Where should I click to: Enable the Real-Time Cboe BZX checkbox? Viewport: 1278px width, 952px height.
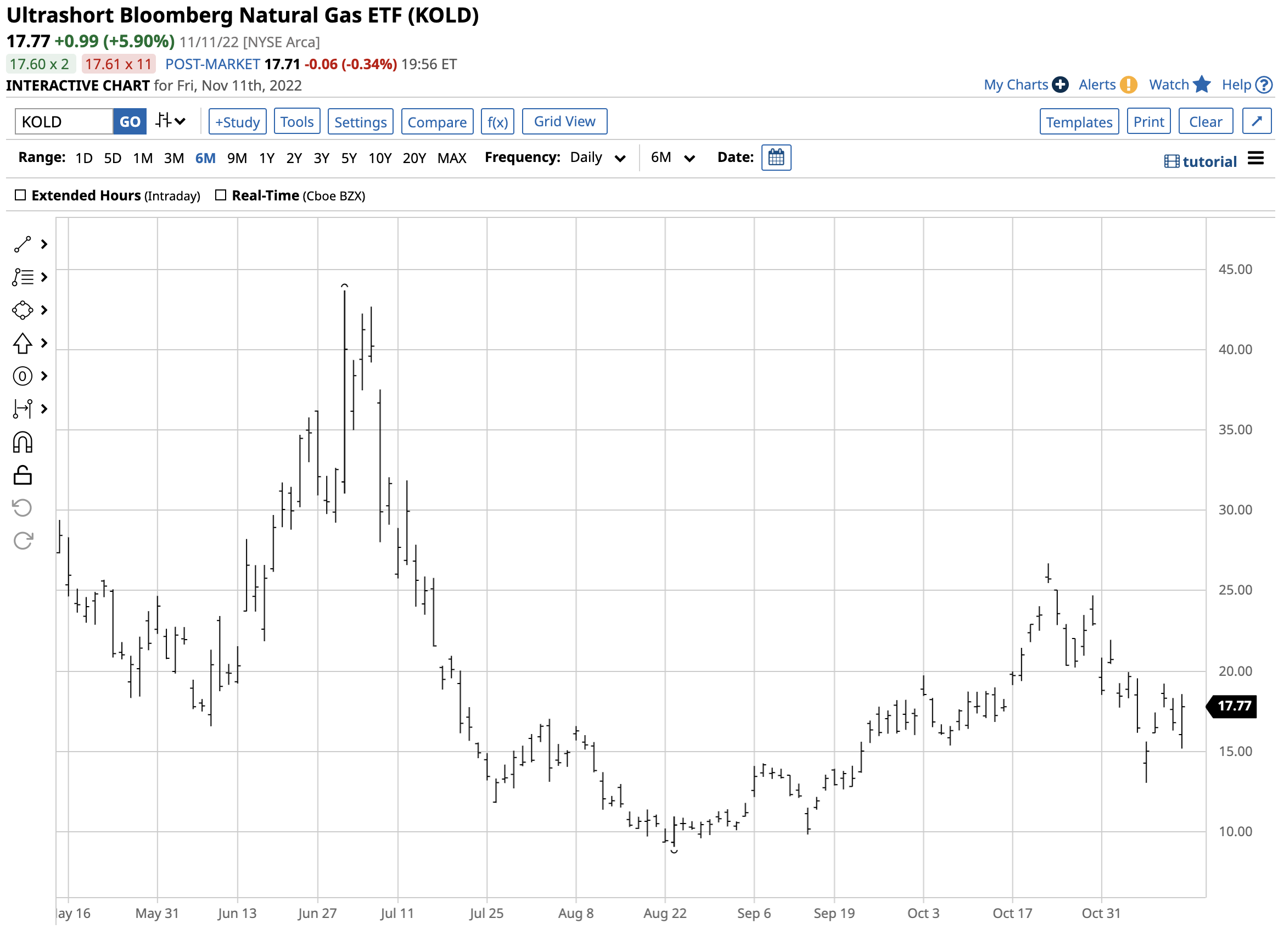(x=221, y=195)
